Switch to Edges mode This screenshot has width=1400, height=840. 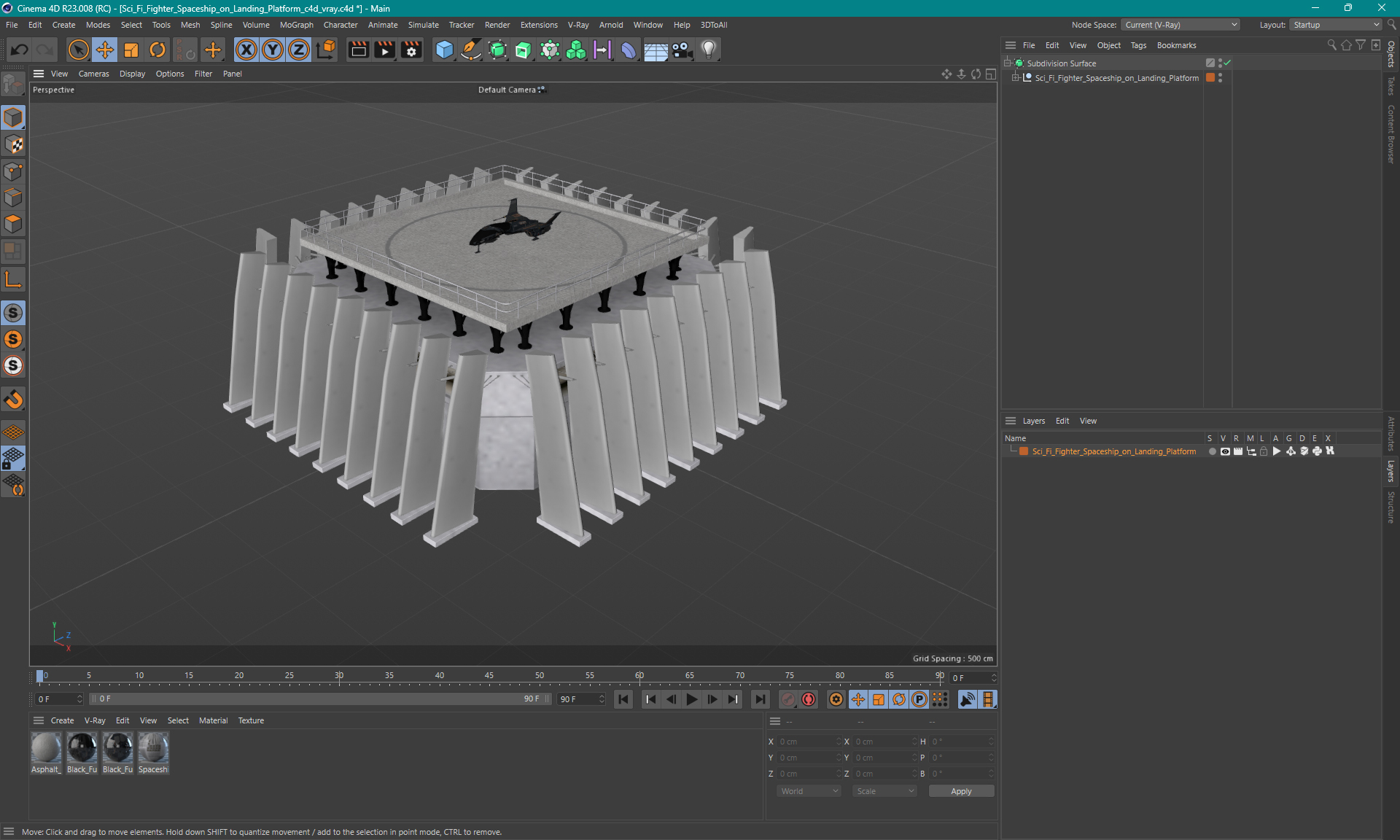[13, 198]
